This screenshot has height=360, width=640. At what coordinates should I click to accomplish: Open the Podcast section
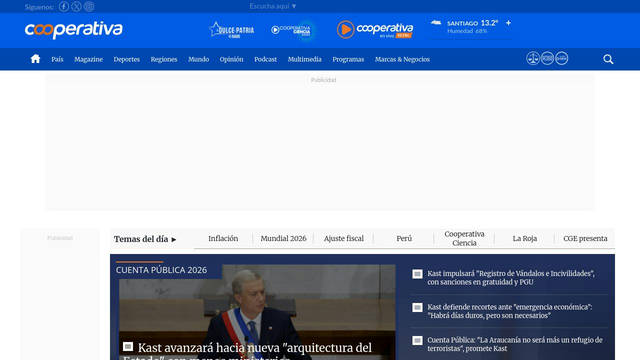pos(265,59)
